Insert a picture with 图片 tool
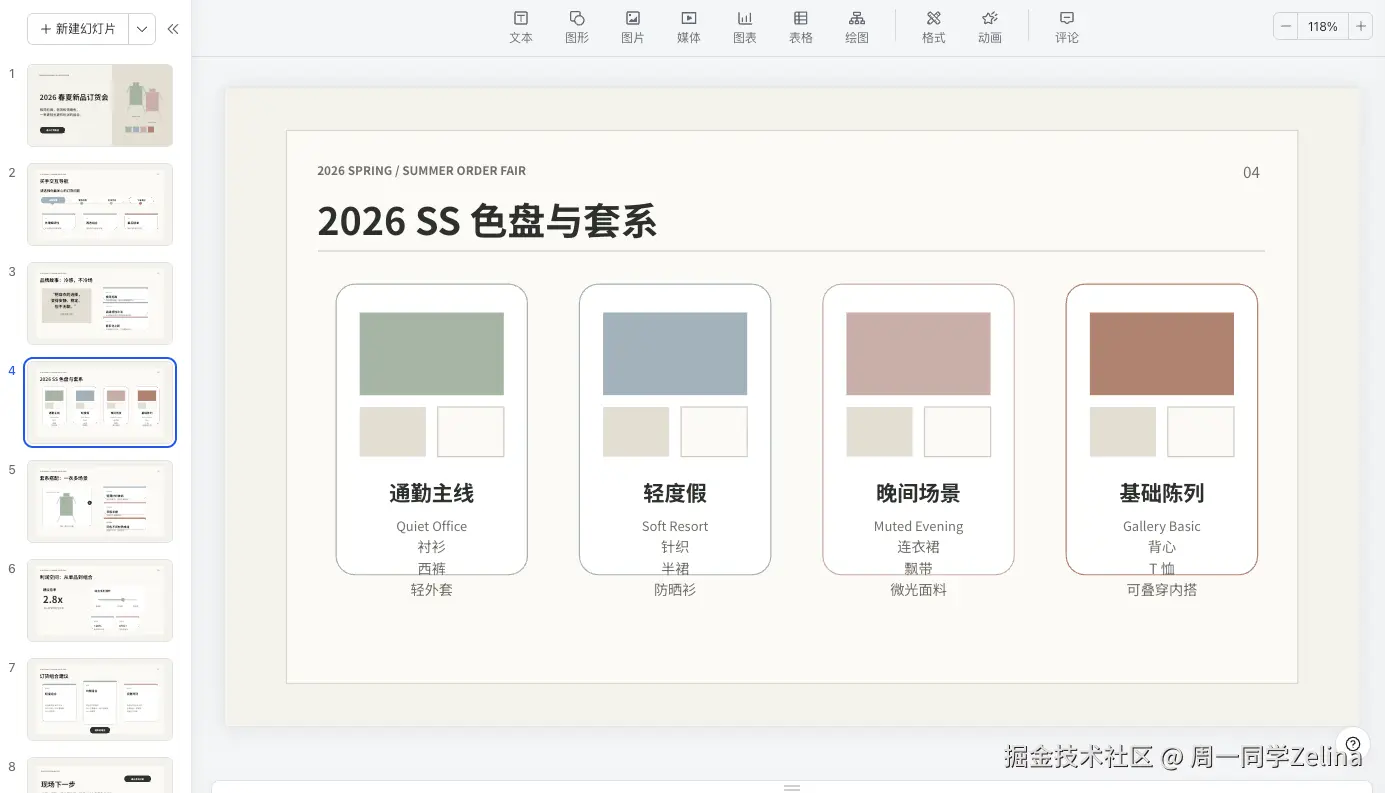The height and width of the screenshot is (793, 1385). click(x=633, y=27)
